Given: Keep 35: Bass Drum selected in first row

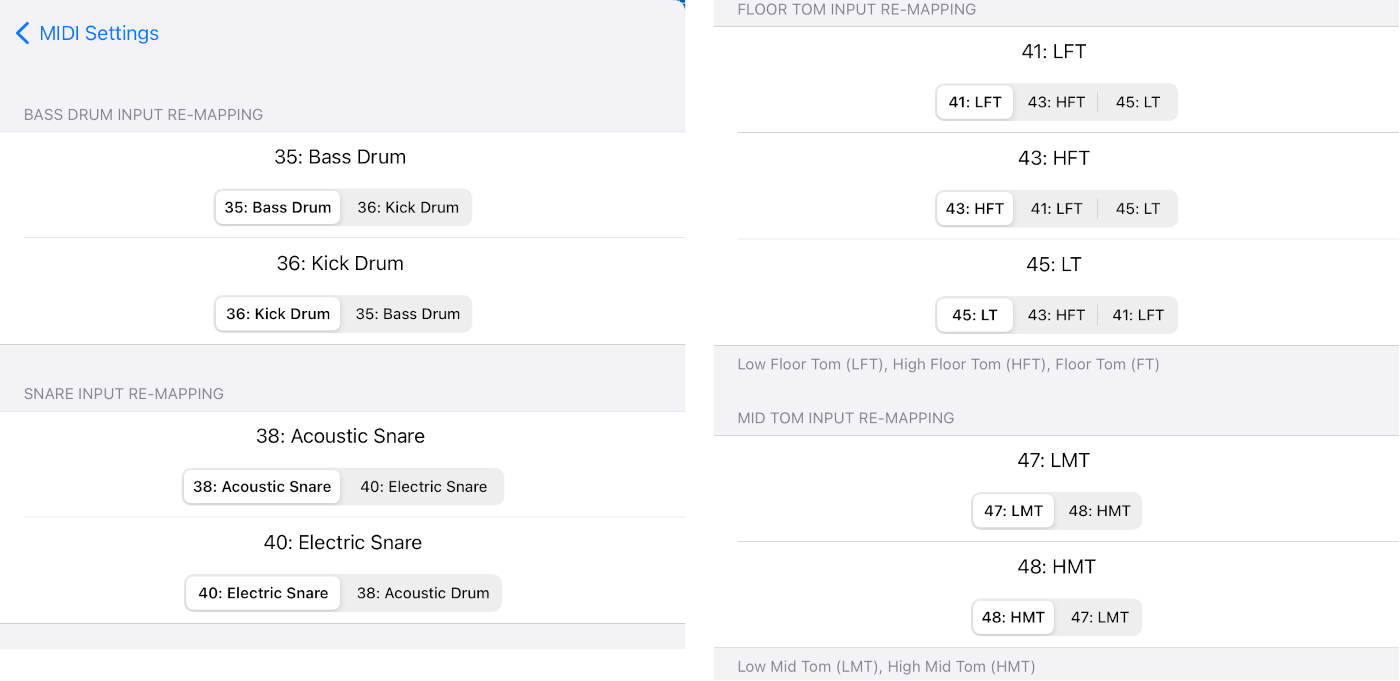Looking at the screenshot, I should coord(278,208).
